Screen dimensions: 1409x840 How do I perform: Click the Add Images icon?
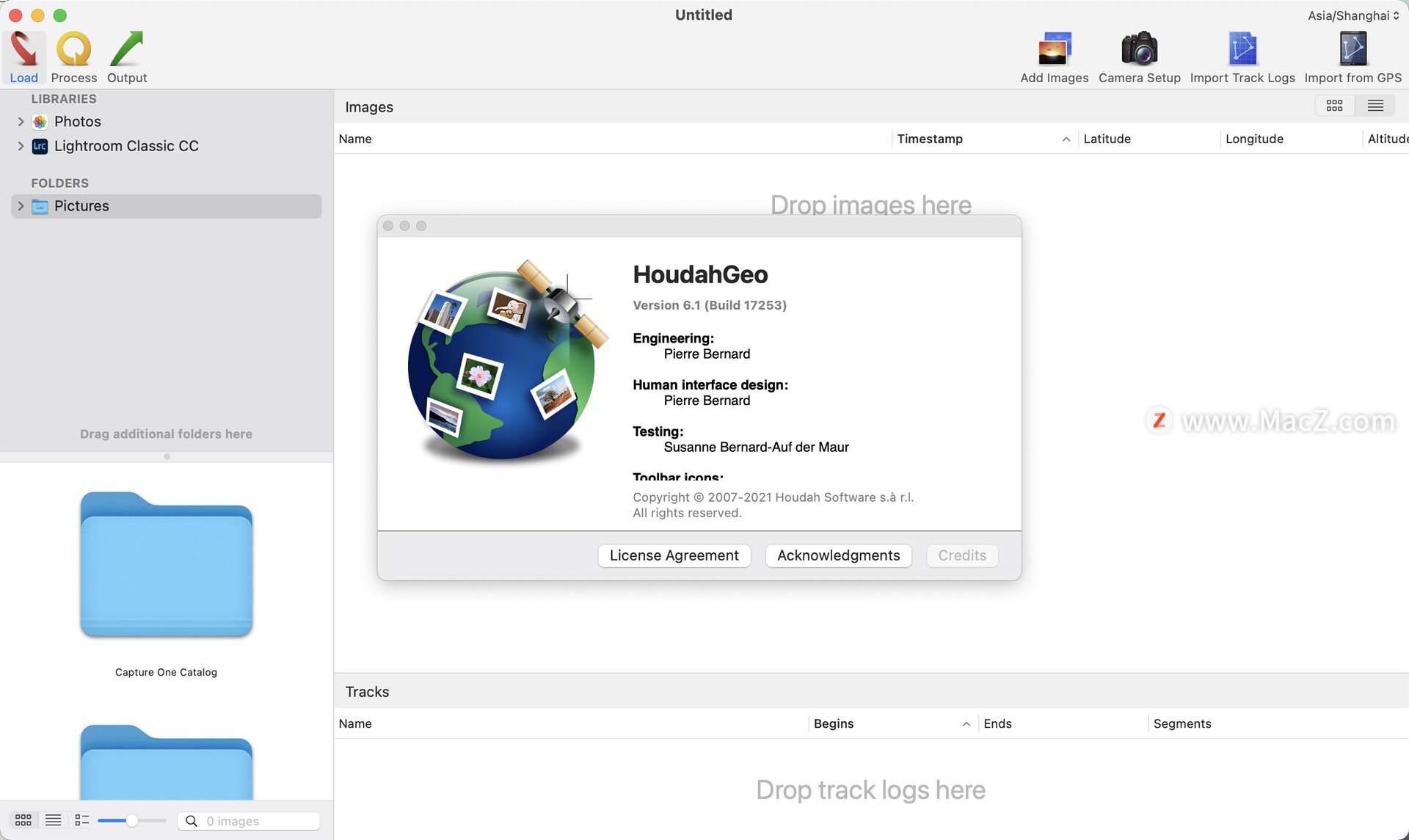[1055, 50]
